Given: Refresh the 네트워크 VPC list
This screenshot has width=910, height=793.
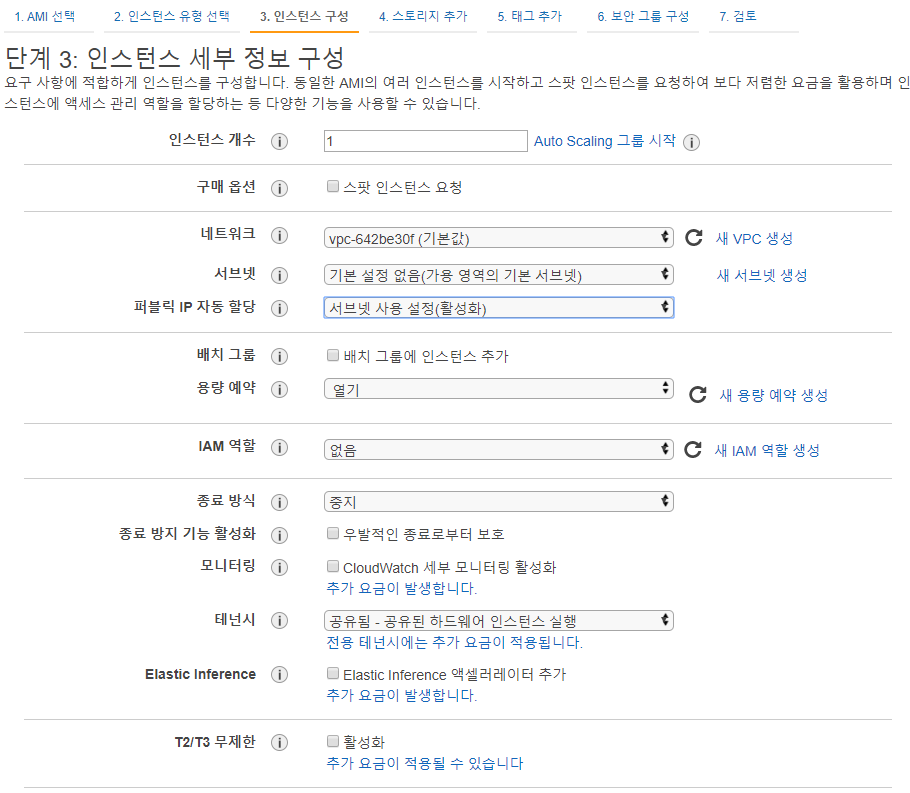Looking at the screenshot, I should click(694, 237).
